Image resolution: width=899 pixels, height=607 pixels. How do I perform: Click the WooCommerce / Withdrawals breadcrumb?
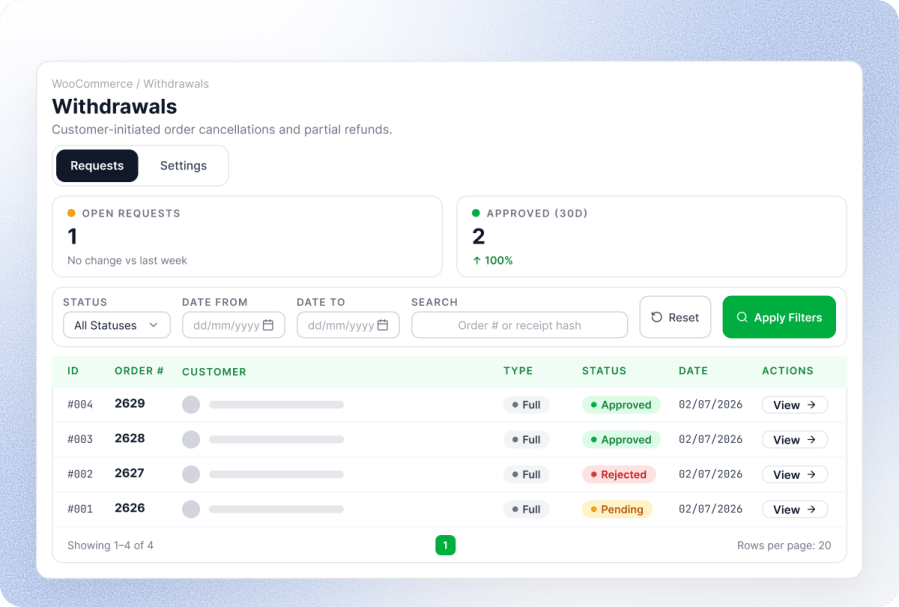130,84
